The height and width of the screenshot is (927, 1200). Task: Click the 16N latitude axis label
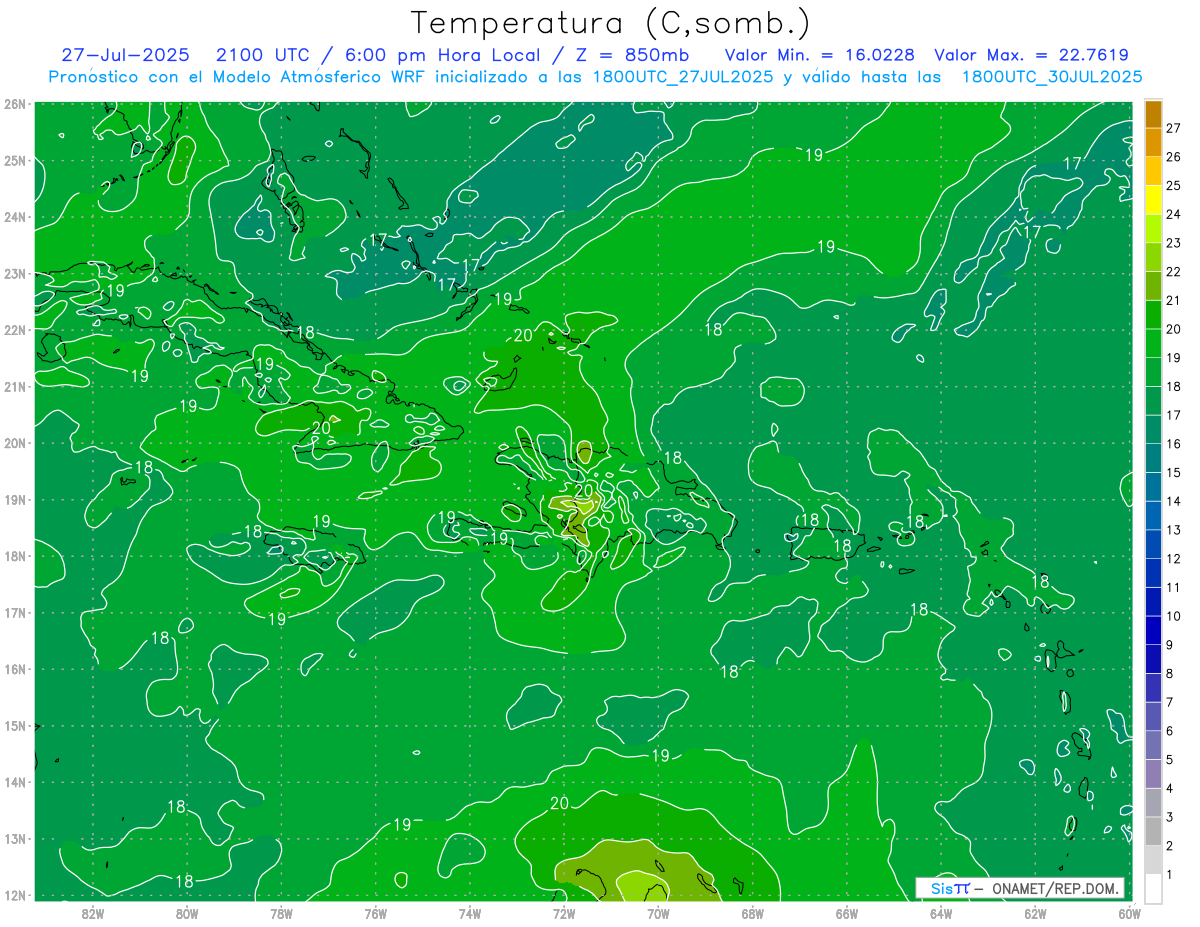pyautogui.click(x=15, y=669)
